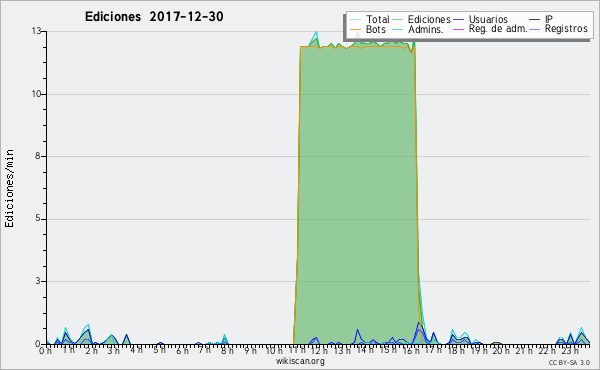Image resolution: width=600 pixels, height=370 pixels.
Task: Click the '1 h' x-axis label
Action: pyautogui.click(x=69, y=350)
